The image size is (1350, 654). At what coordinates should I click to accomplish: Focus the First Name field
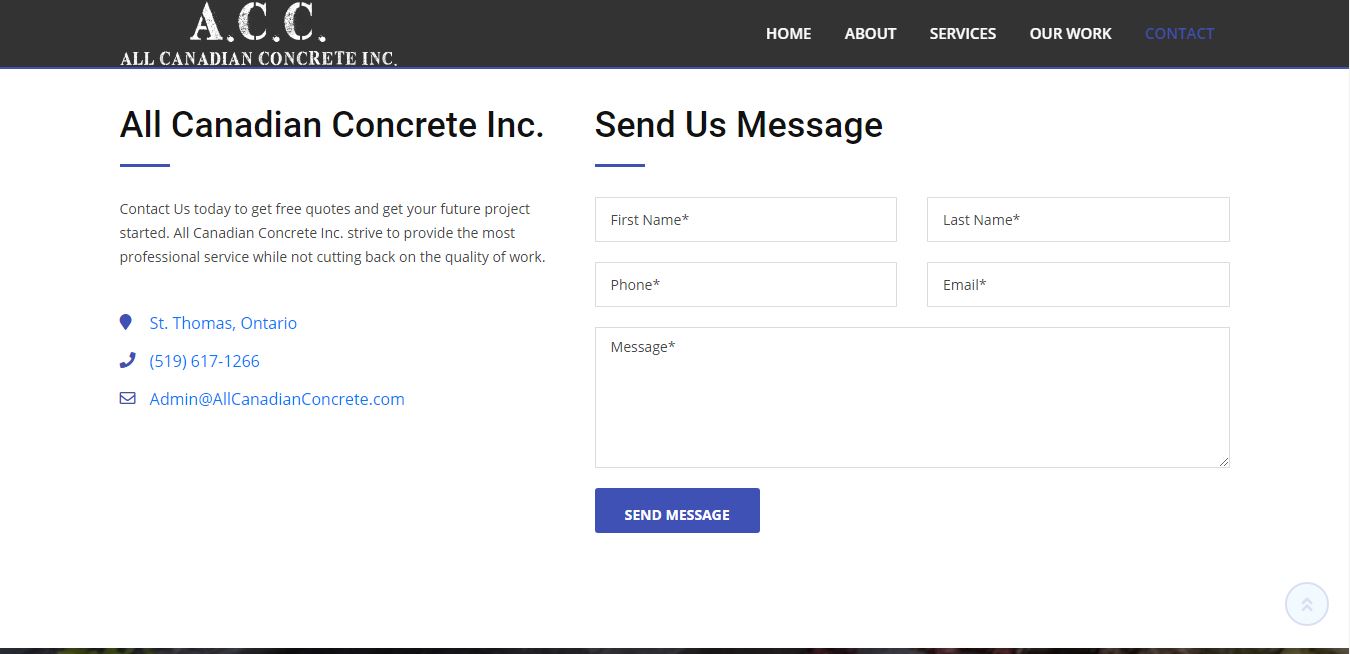pos(746,219)
